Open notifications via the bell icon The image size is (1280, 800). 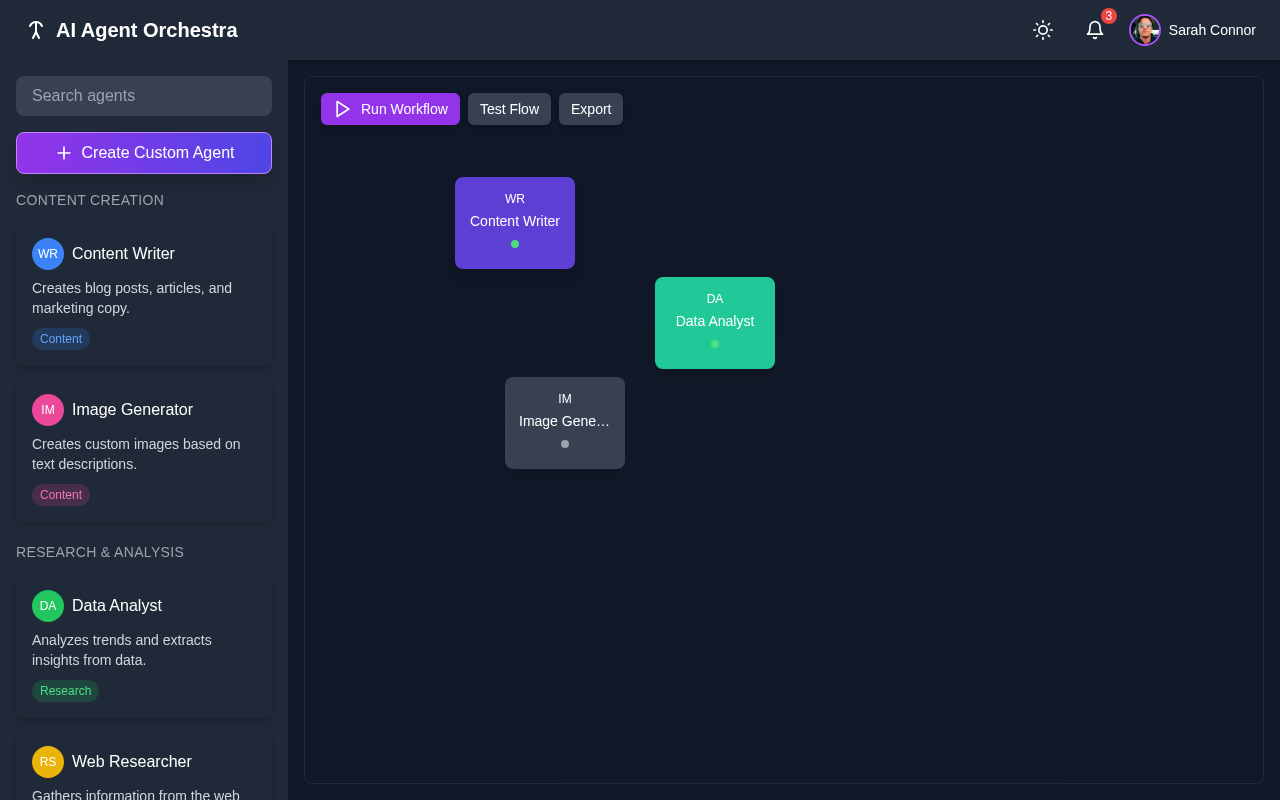[x=1095, y=30]
